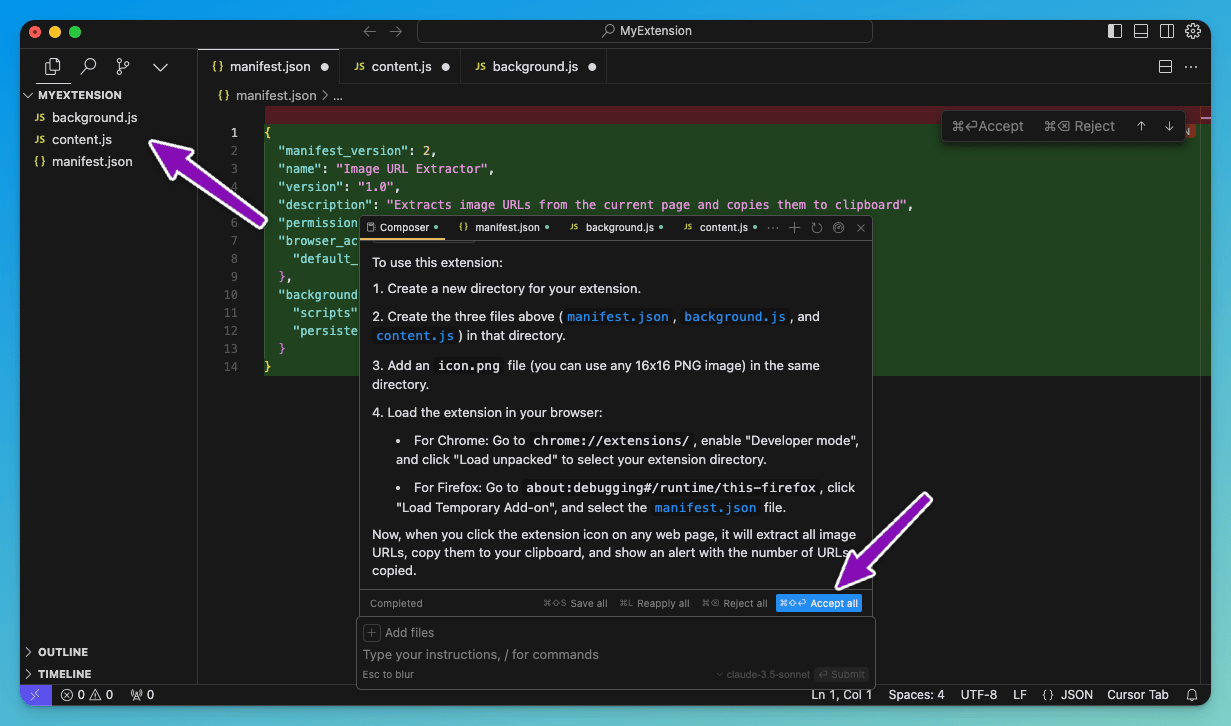Expand the OUTLINE section
The height and width of the screenshot is (726, 1231).
62,652
